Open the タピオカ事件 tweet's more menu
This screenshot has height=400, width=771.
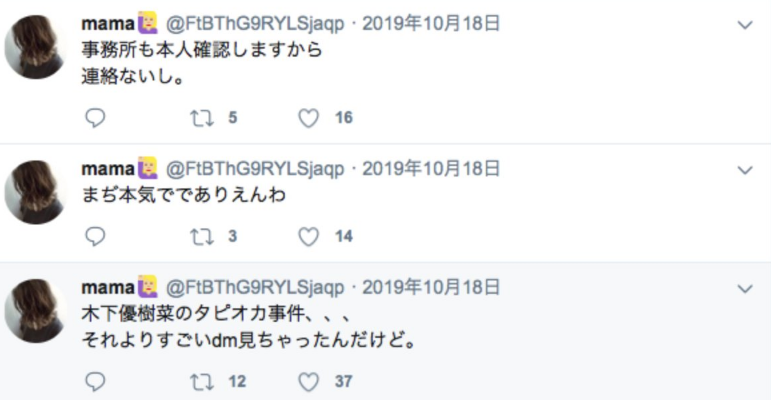click(x=744, y=288)
